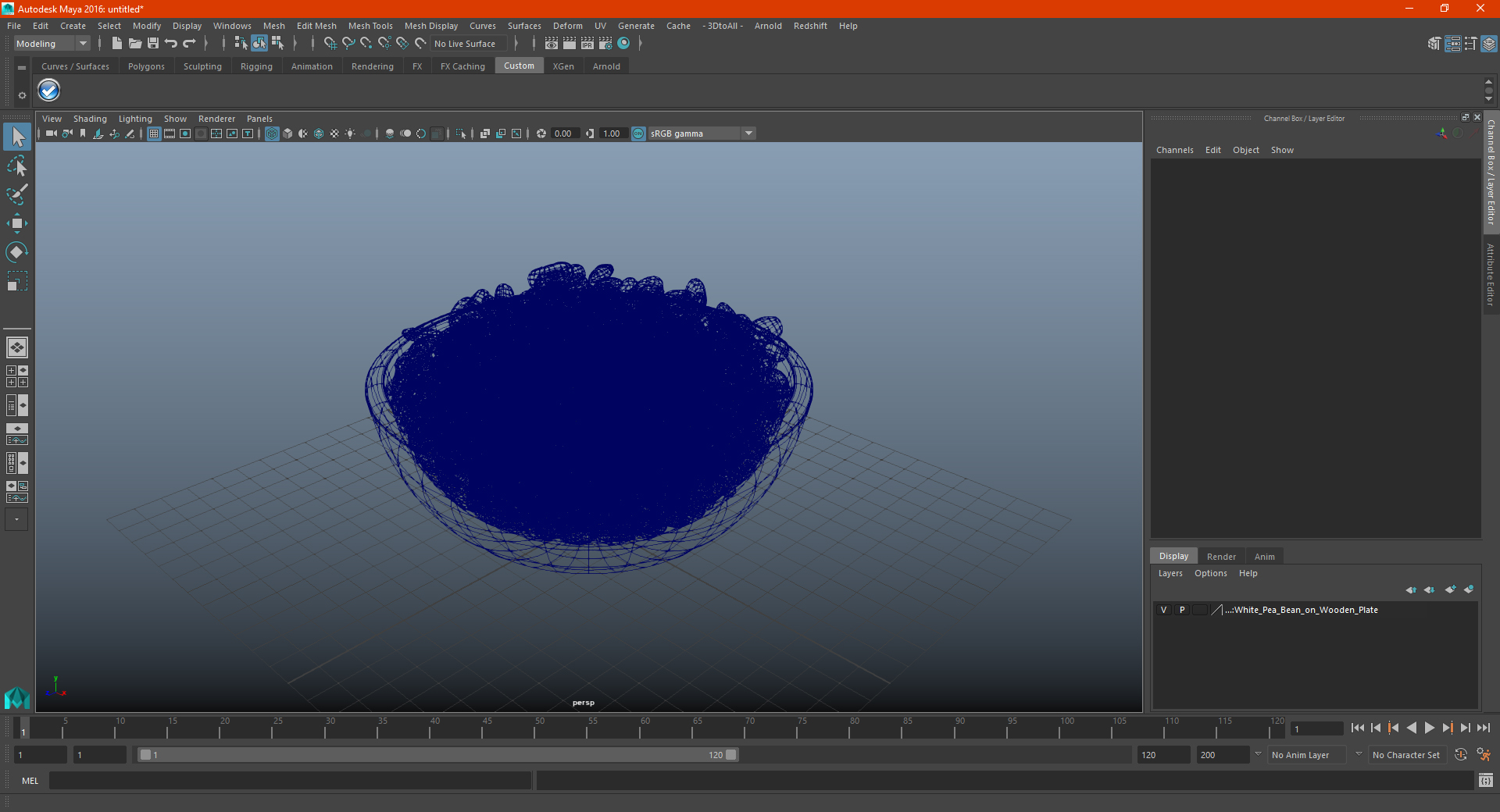Move selected layer up icon
This screenshot has height=812, width=1500.
coord(1411,589)
